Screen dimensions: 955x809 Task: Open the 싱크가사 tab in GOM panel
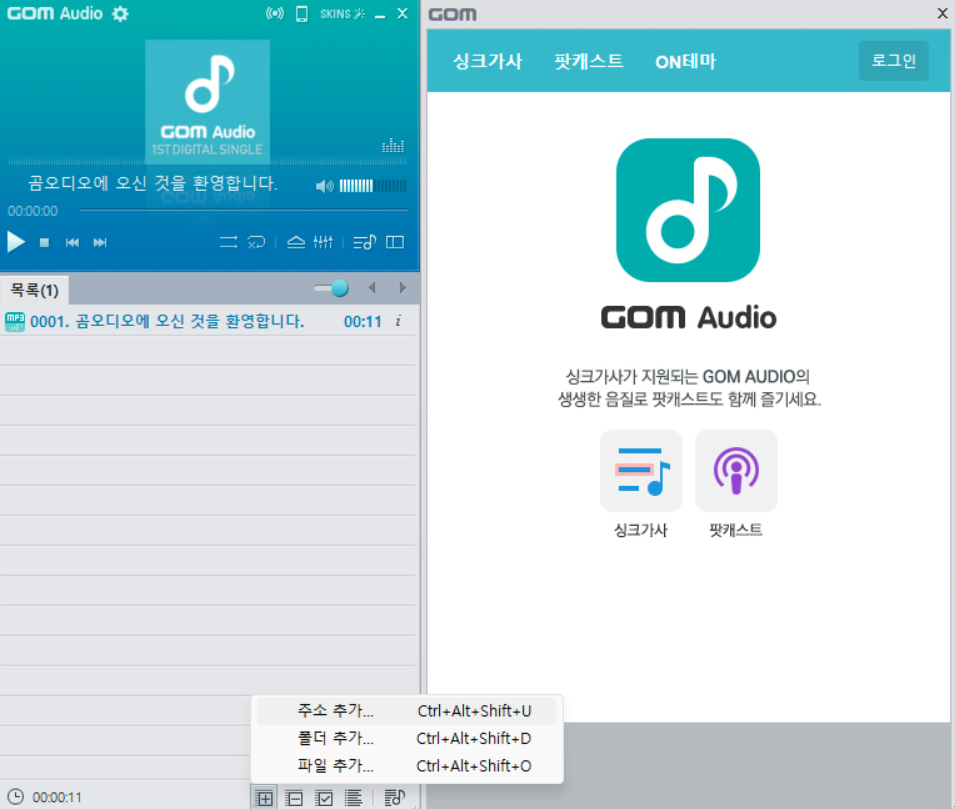click(x=487, y=62)
